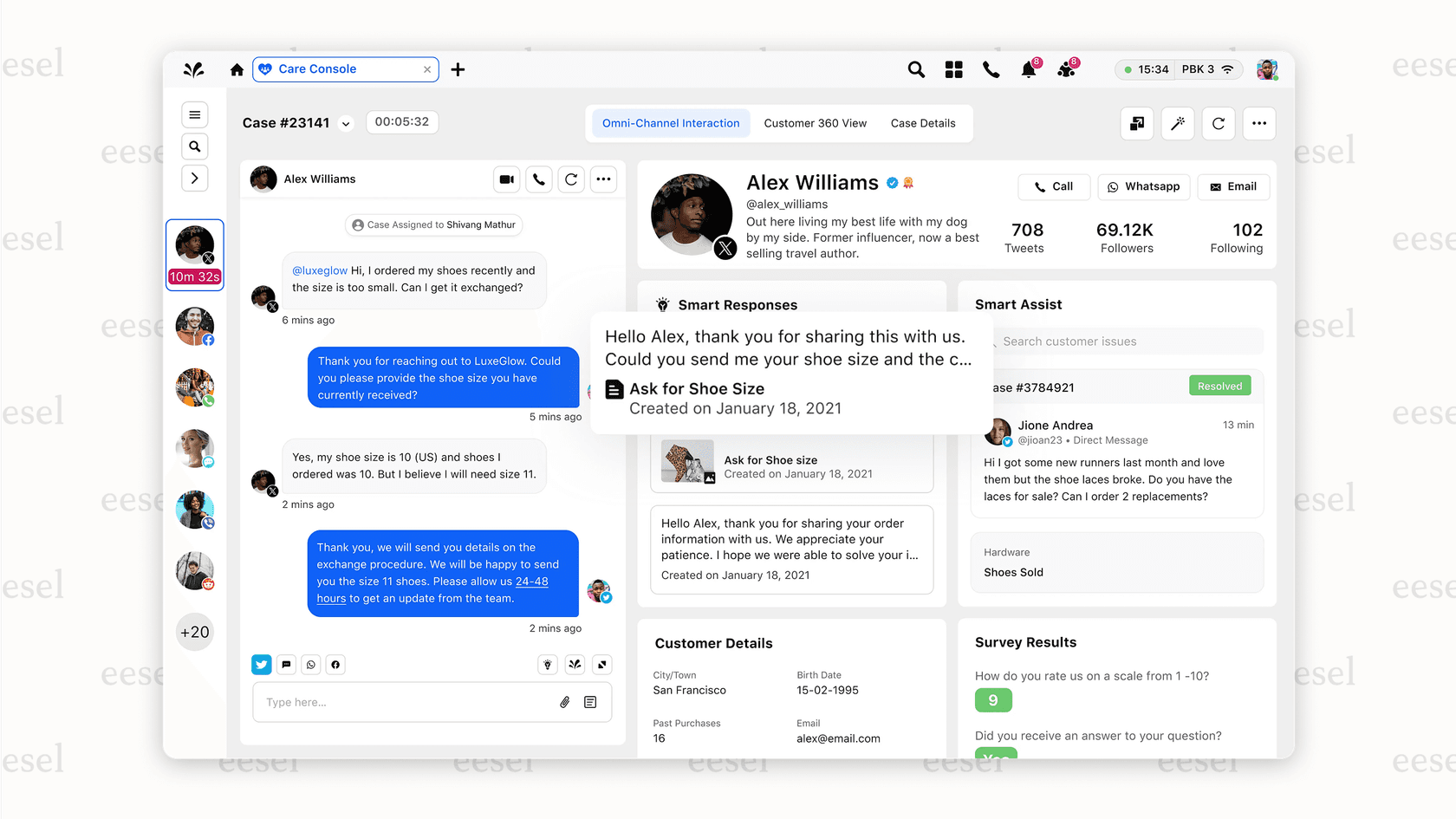Email Alex Williams using the Email button
The image size is (1456, 819).
tap(1233, 186)
